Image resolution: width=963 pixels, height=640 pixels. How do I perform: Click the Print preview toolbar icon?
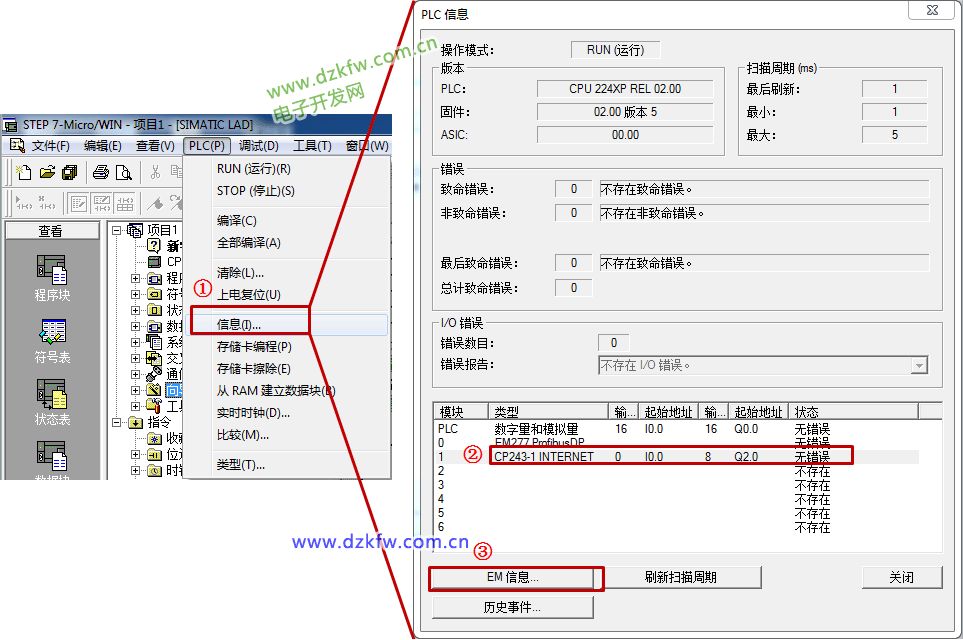(122, 172)
